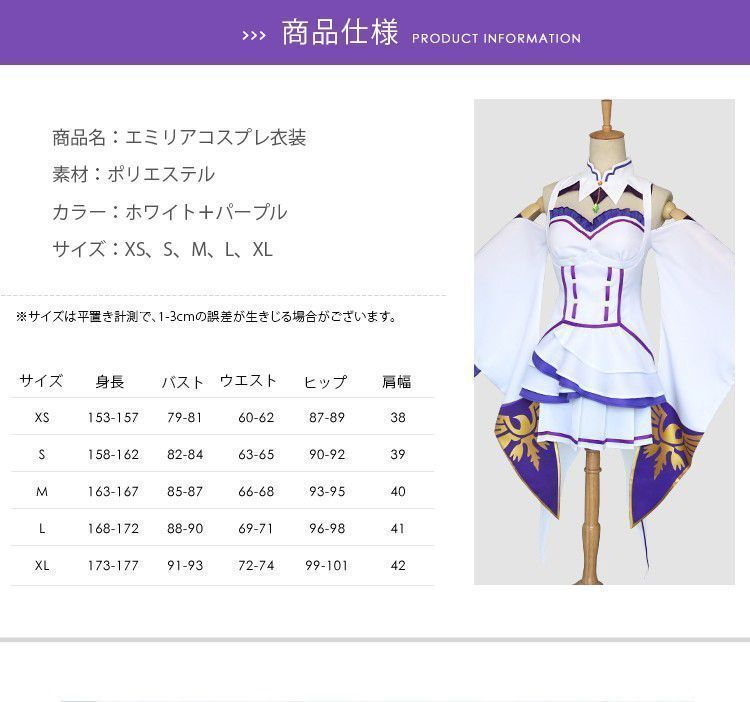
Task: Click shoulder width value 41
Action: coord(397,528)
